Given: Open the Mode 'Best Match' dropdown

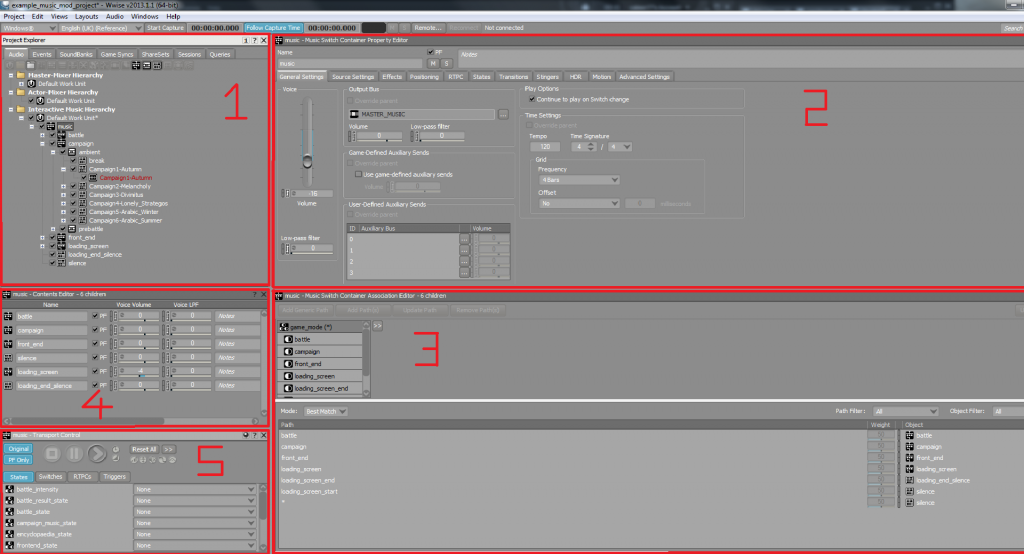Looking at the screenshot, I should pyautogui.click(x=325, y=411).
